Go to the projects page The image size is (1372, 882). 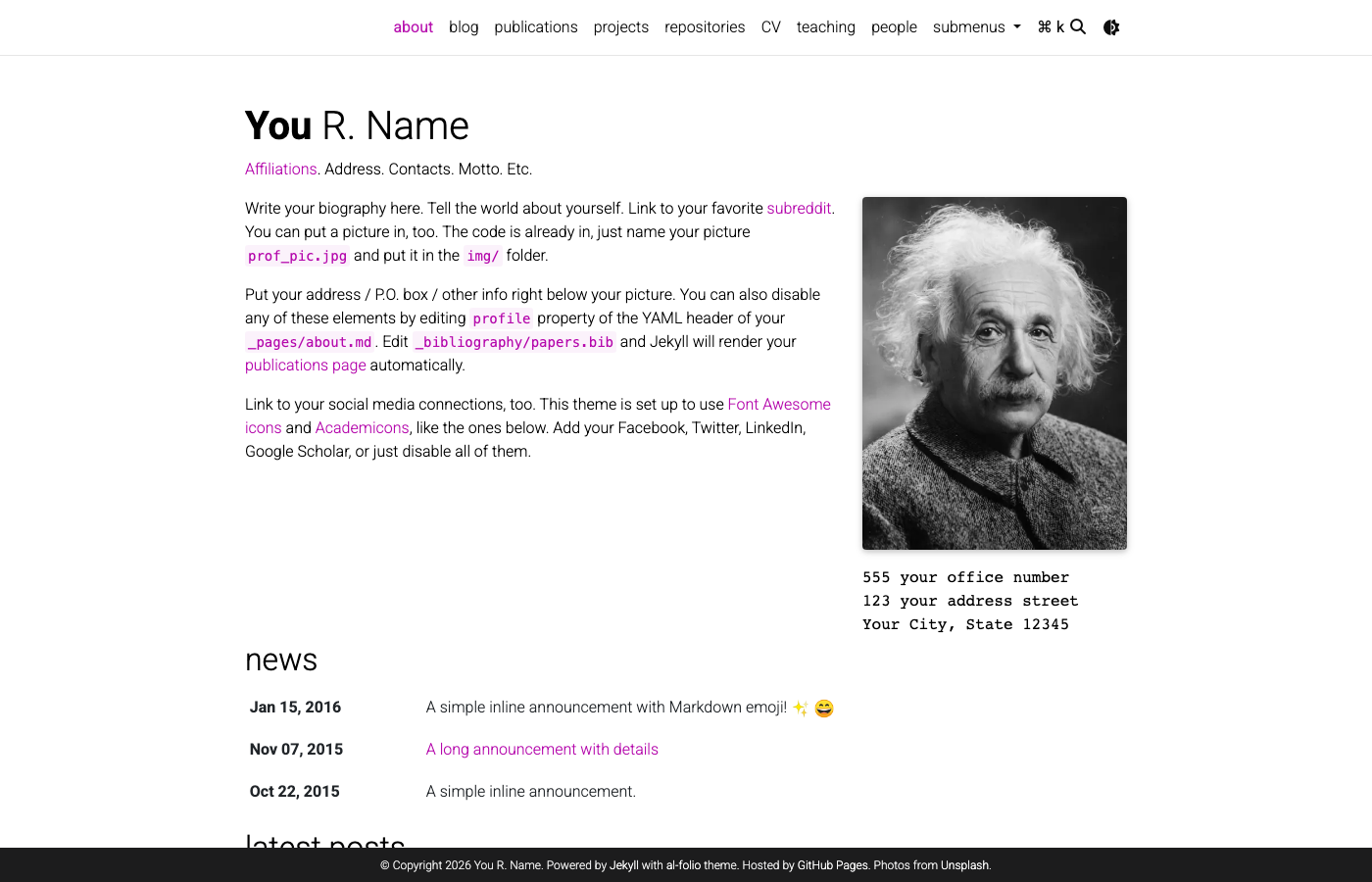[x=620, y=27]
